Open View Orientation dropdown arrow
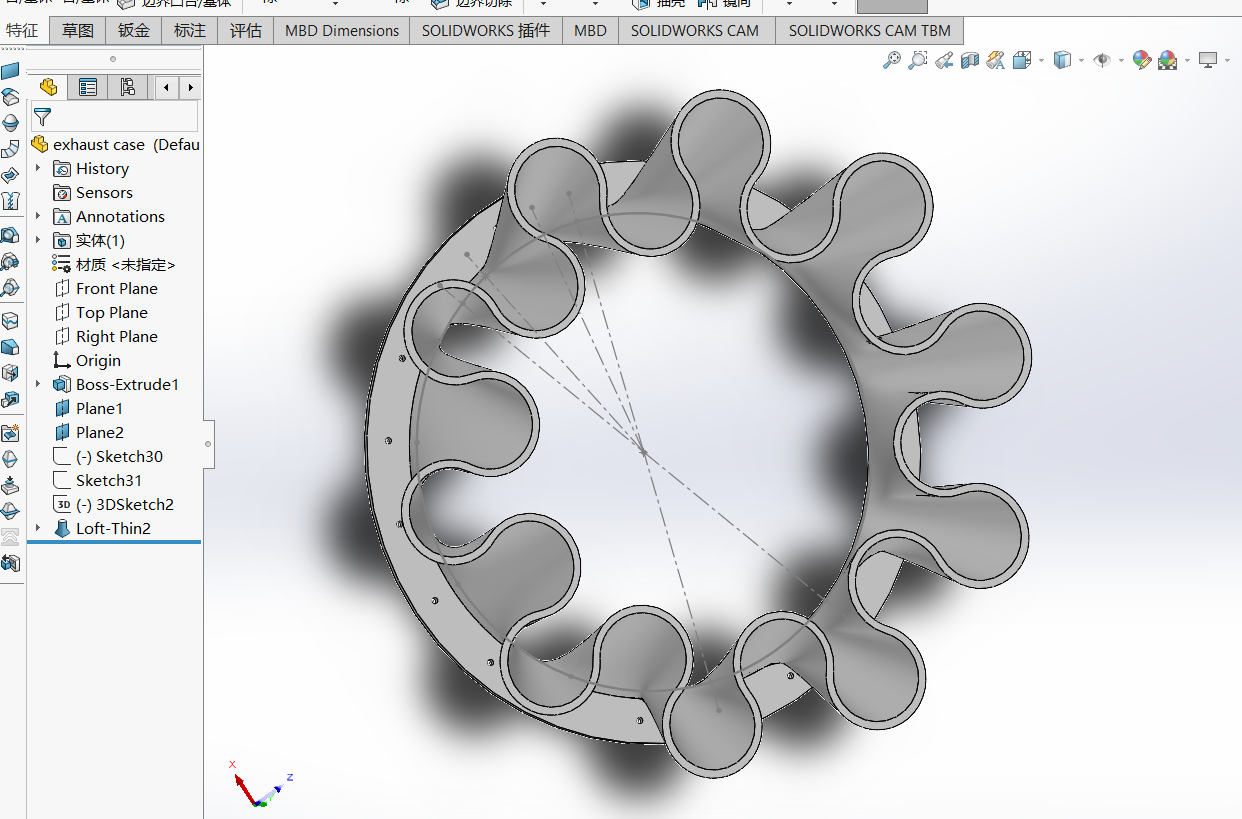 point(1041,60)
